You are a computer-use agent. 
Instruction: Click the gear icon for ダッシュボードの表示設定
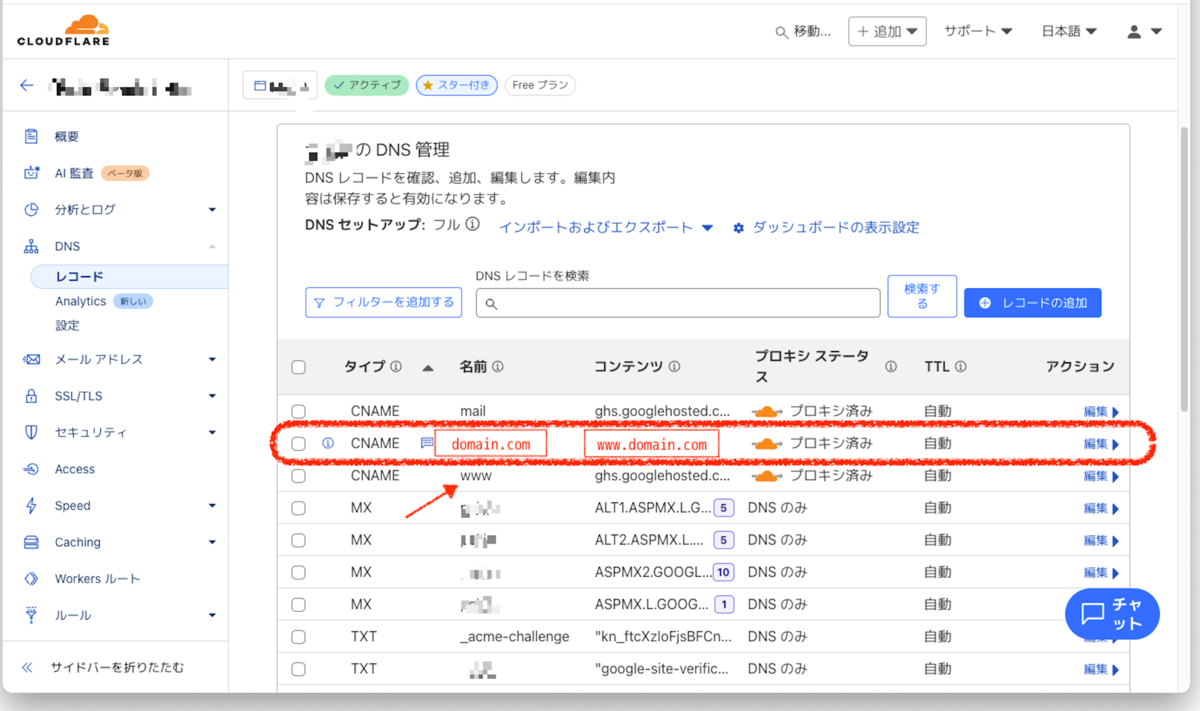[739, 228]
